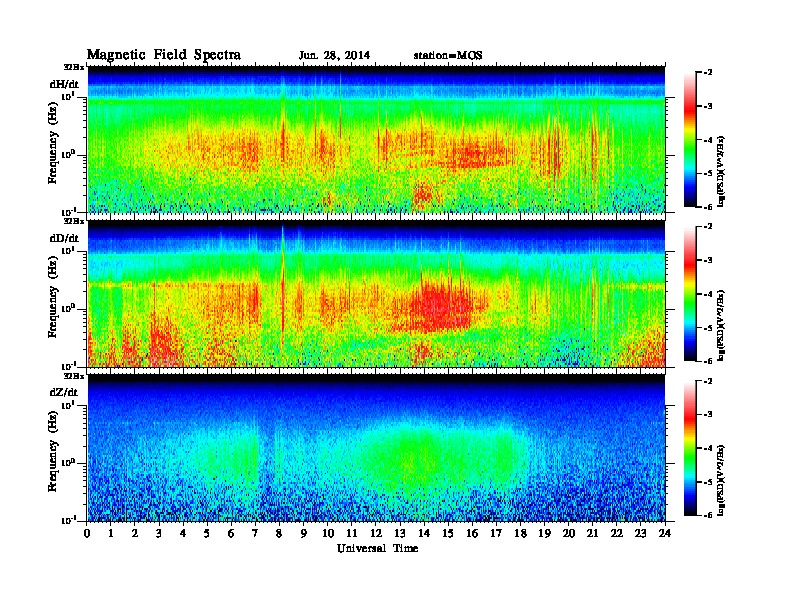Click the "-6" value on the dH/dt color scale
792x612 pixels.
coord(708,207)
